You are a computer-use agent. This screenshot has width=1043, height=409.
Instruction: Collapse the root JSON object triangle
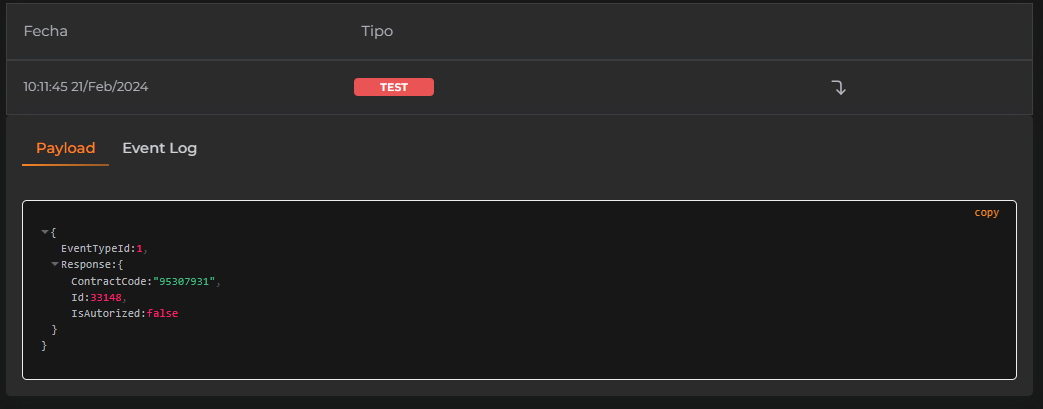pos(45,233)
